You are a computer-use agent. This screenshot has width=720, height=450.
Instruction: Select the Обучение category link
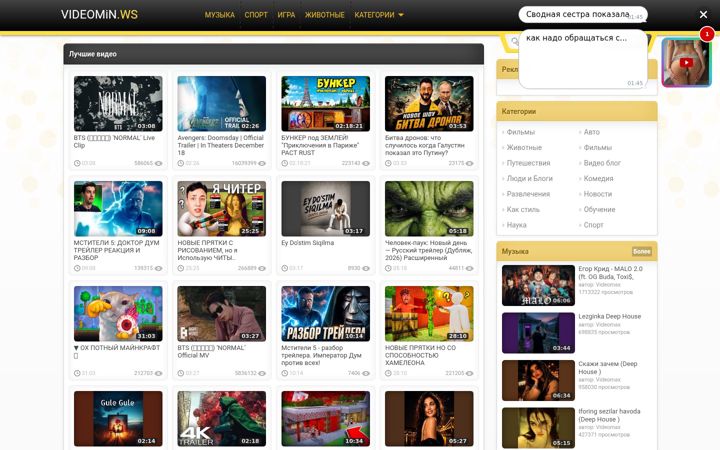pyautogui.click(x=599, y=209)
